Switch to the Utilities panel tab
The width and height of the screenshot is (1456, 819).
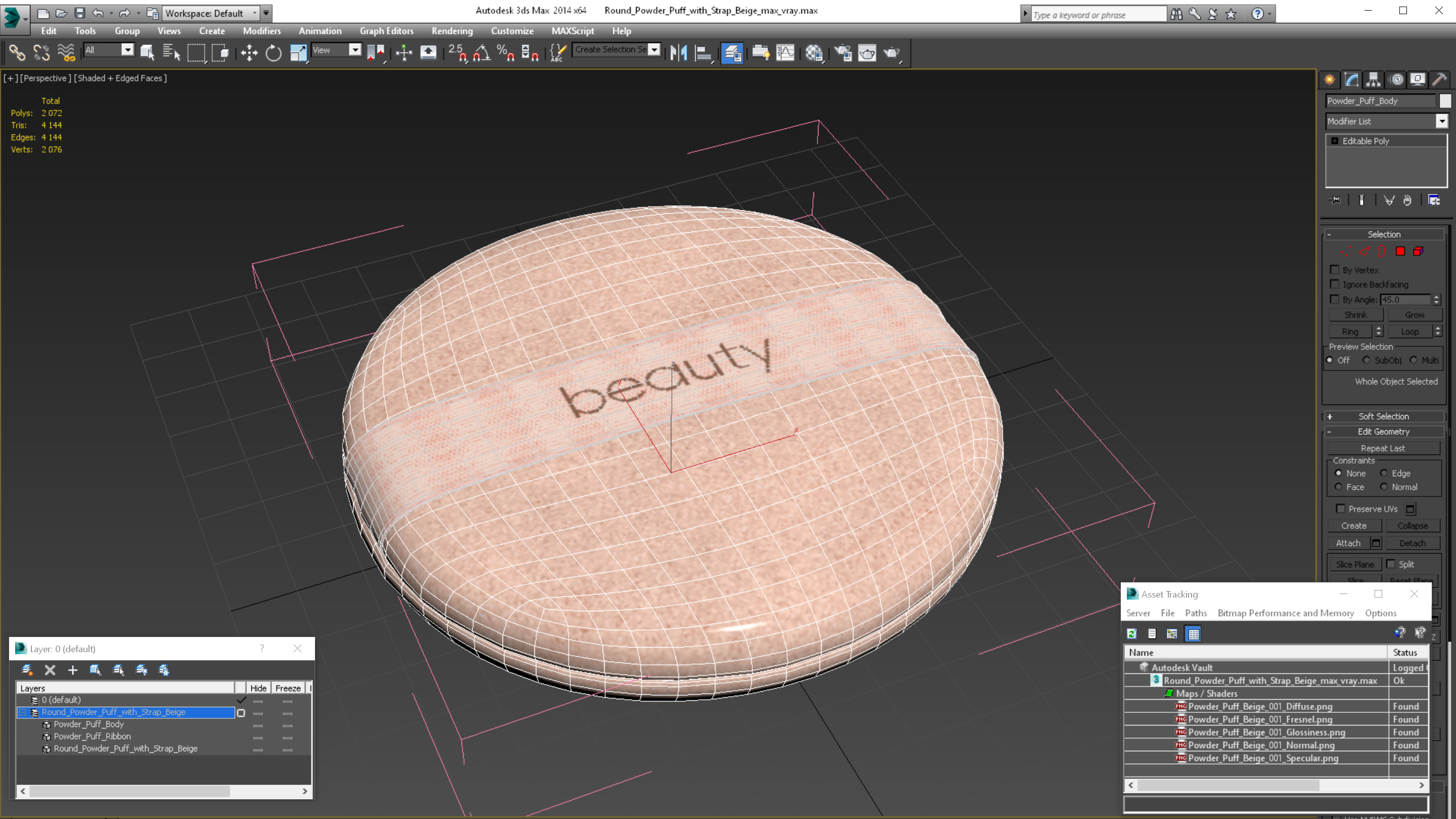pyautogui.click(x=1440, y=80)
